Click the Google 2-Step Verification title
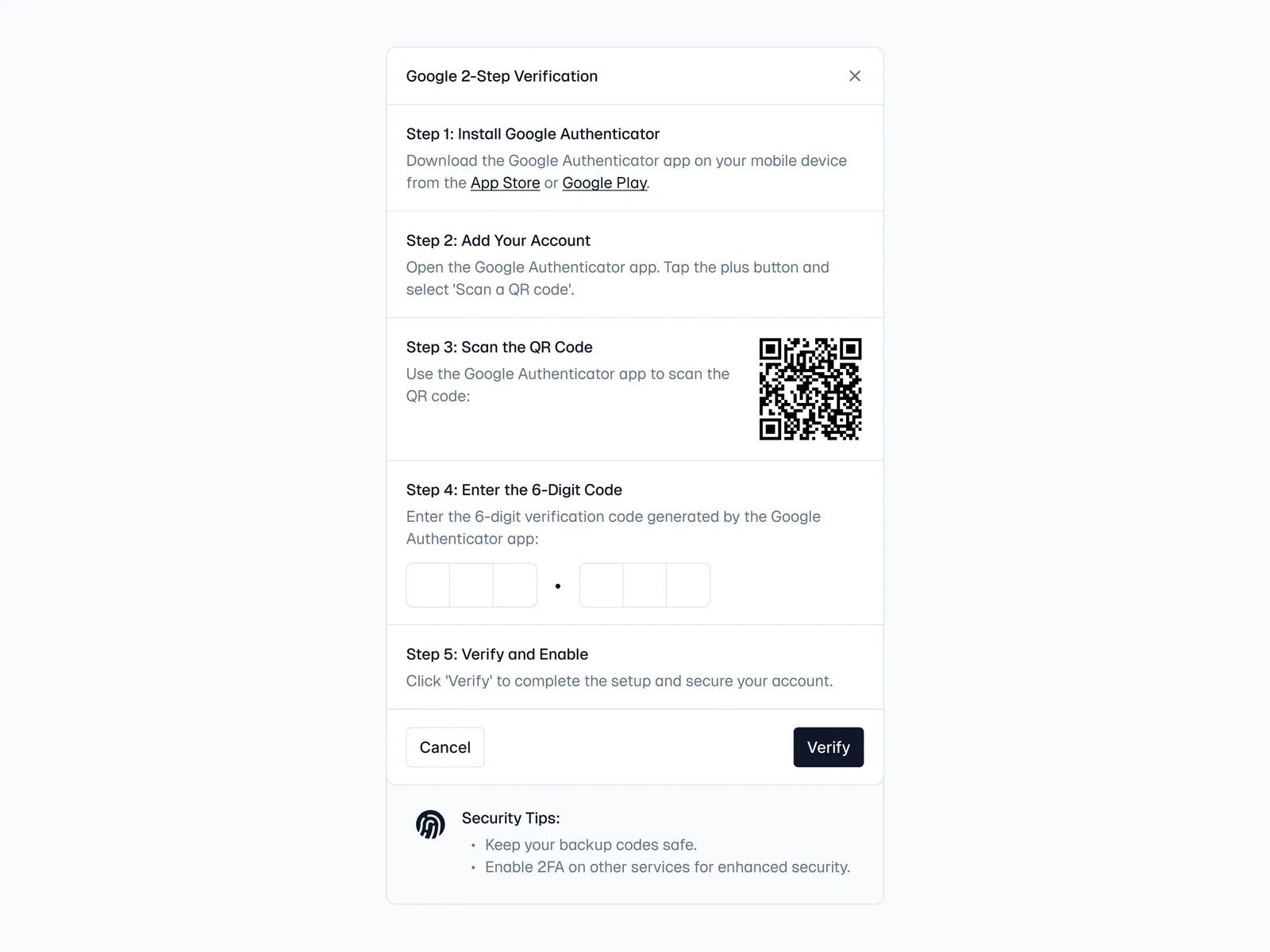The height and width of the screenshot is (952, 1270). tap(502, 76)
